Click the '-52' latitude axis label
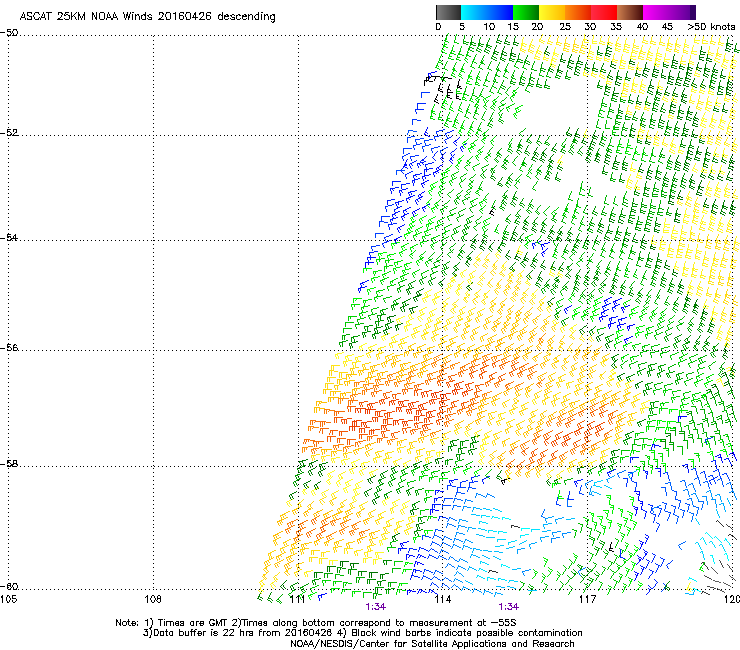 pos(9,133)
